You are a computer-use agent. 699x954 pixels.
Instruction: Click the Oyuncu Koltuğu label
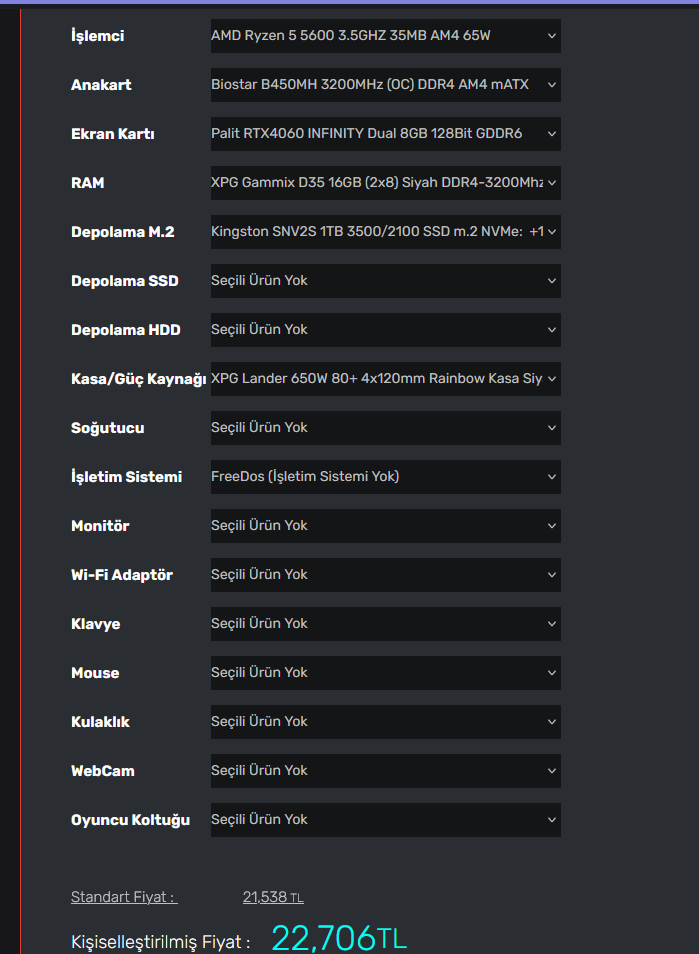[x=130, y=820]
